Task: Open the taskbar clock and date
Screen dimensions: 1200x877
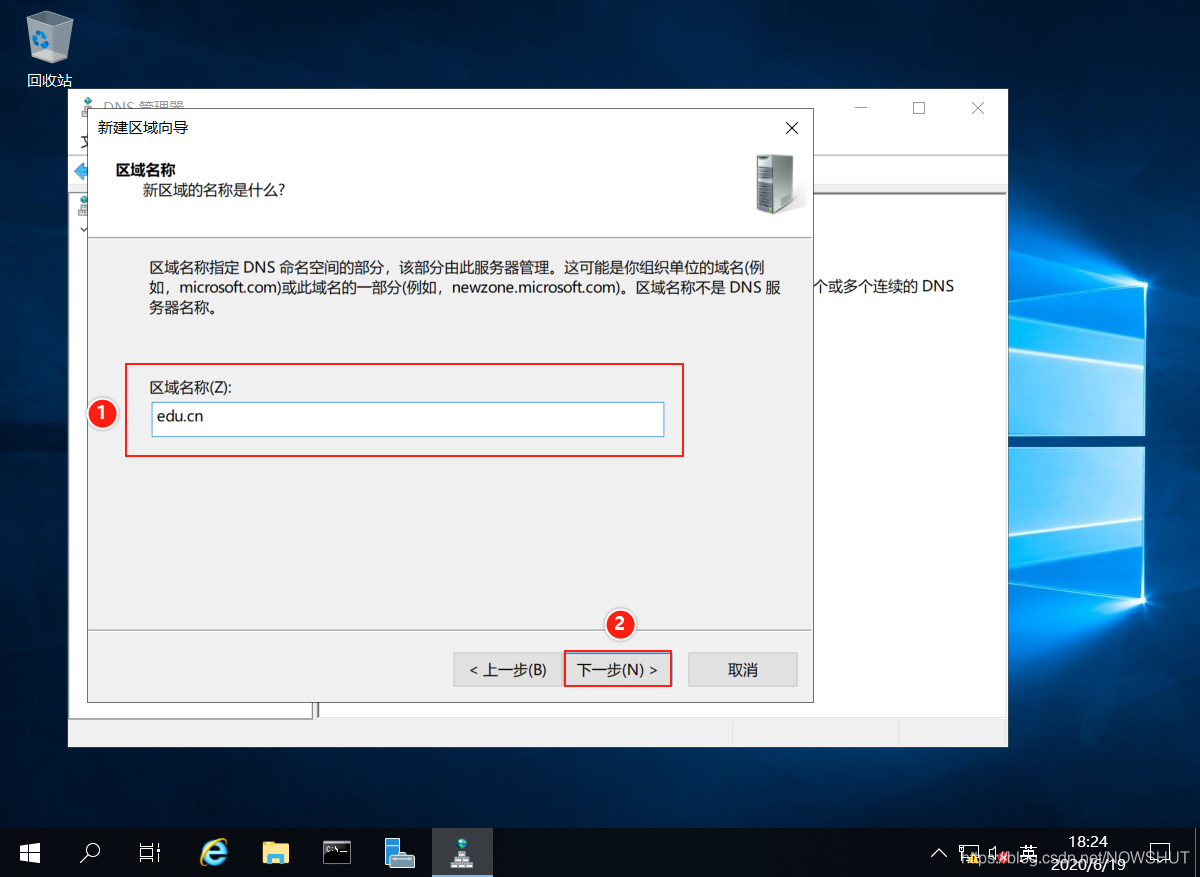Action: click(1088, 852)
